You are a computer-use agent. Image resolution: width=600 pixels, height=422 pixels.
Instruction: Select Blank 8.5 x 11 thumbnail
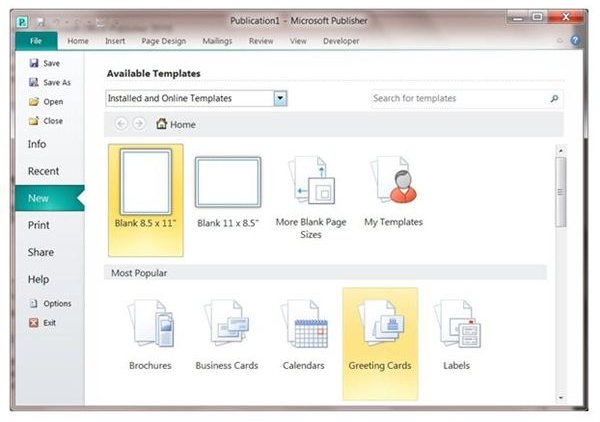tap(145, 182)
